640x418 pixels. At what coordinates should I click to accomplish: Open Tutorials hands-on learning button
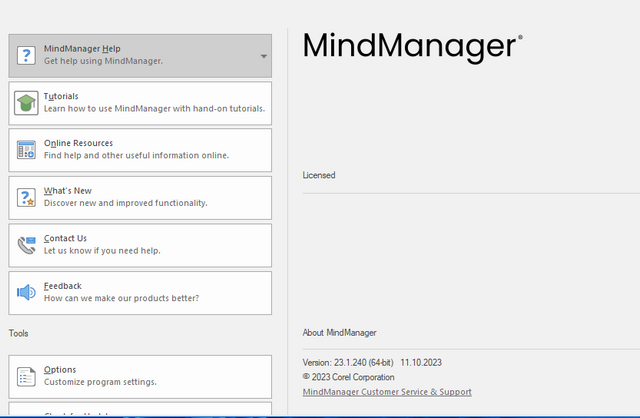pyautogui.click(x=140, y=103)
